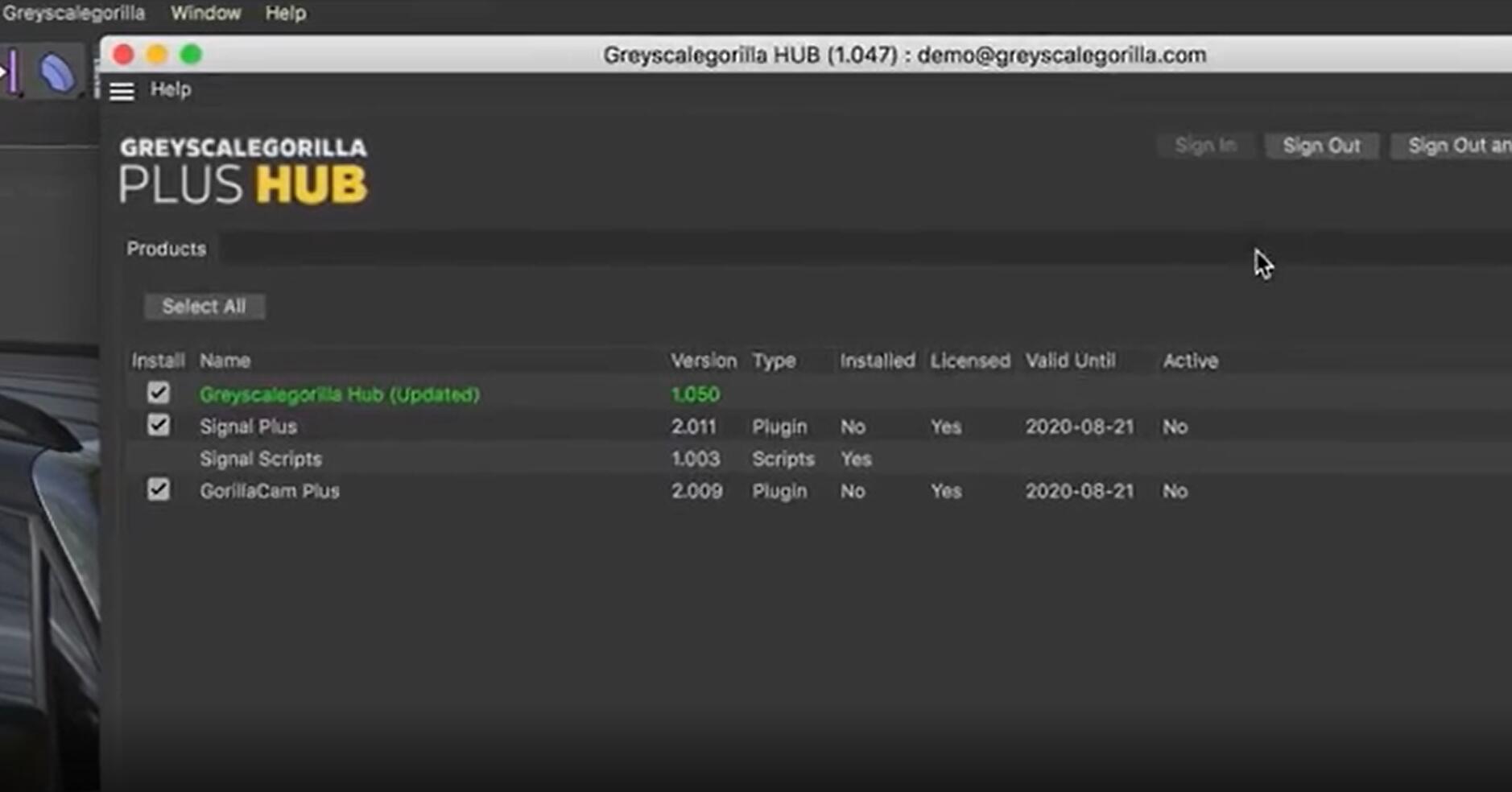The width and height of the screenshot is (1512, 792).
Task: Open the Help menu in HUB window
Action: (171, 89)
